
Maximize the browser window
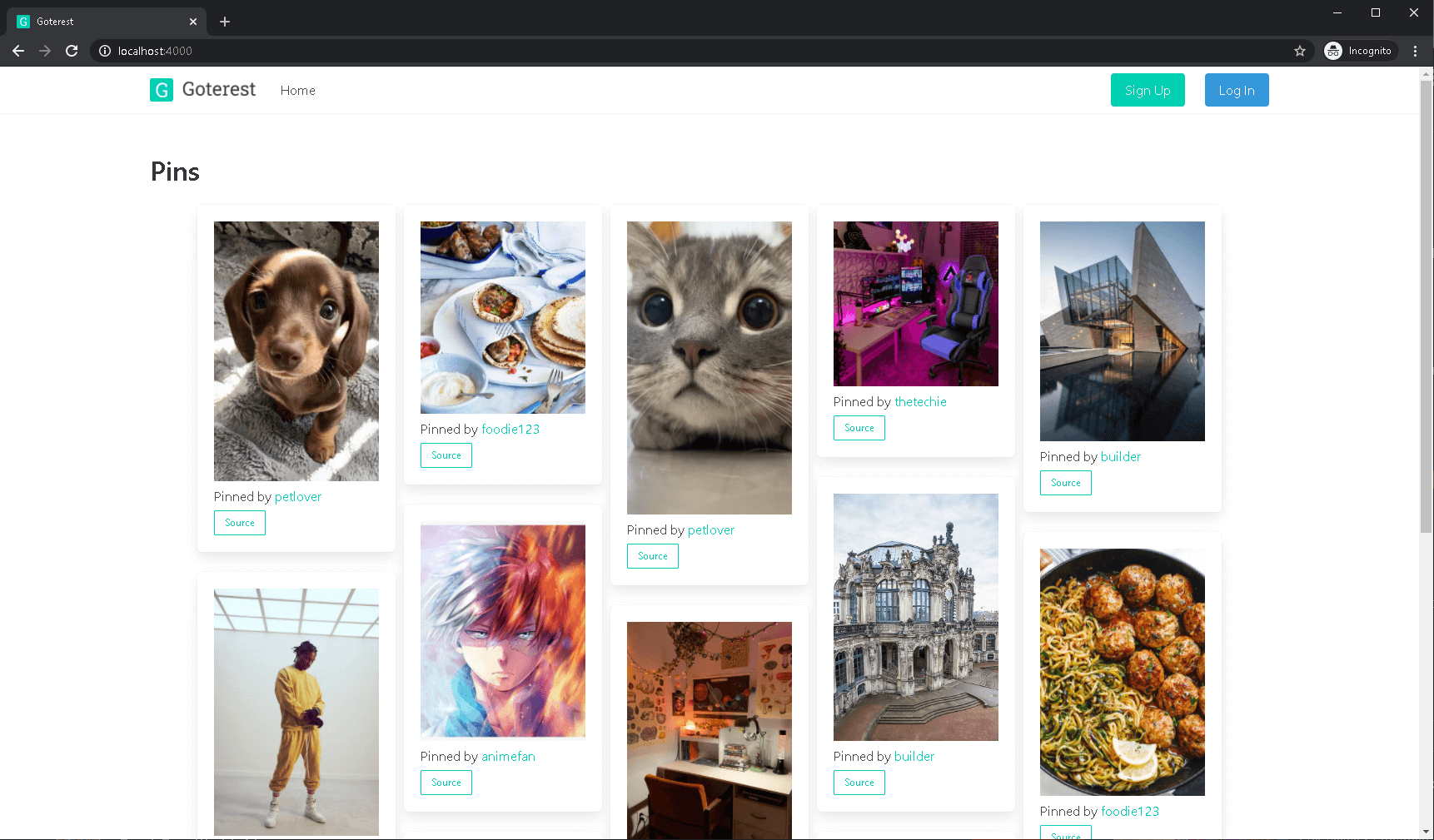pos(1376,12)
